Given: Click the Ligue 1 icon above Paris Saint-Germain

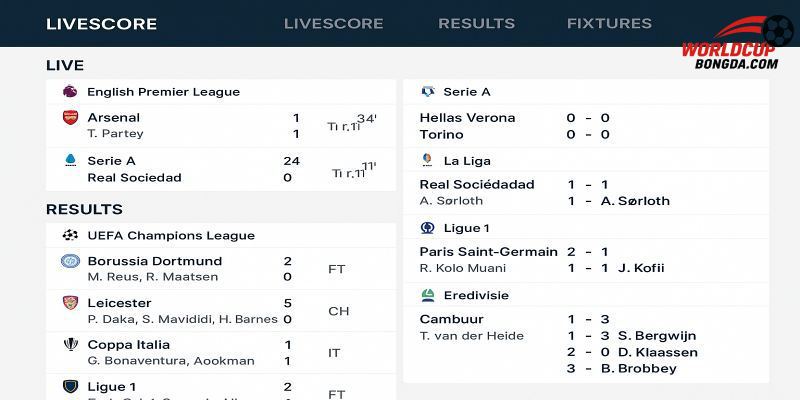Looking at the screenshot, I should coord(428,228).
